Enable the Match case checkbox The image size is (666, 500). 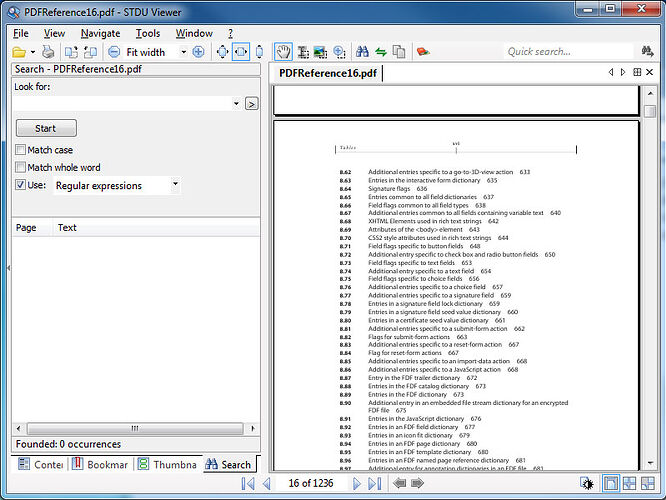20,150
